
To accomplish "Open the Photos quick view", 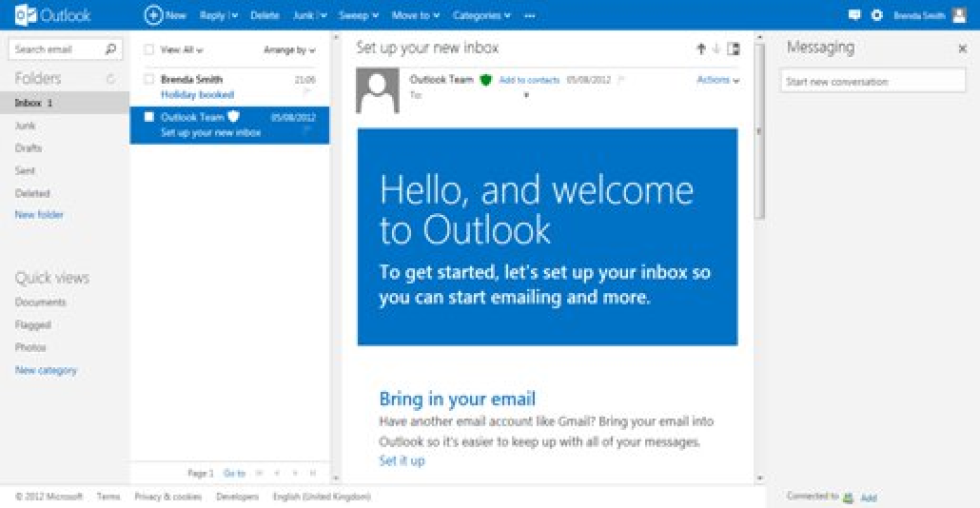I will pyautogui.click(x=31, y=347).
